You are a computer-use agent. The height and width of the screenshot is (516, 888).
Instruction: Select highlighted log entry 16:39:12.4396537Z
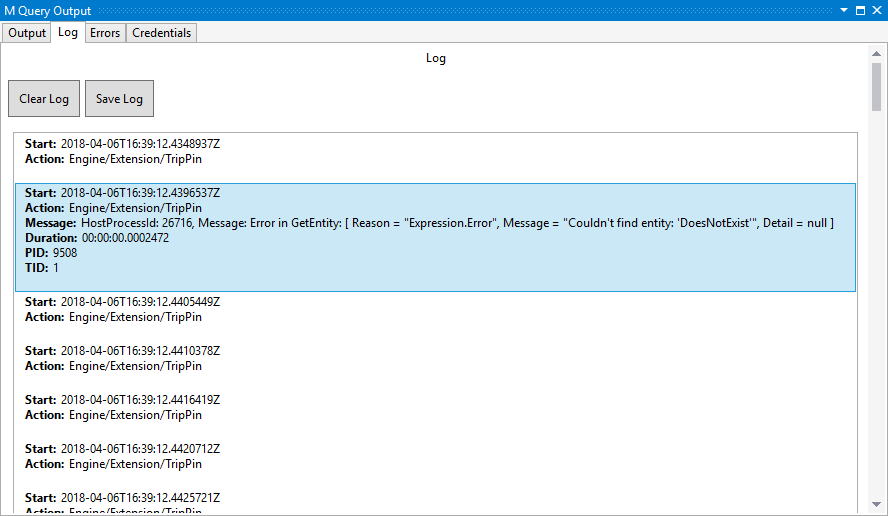(x=435, y=237)
